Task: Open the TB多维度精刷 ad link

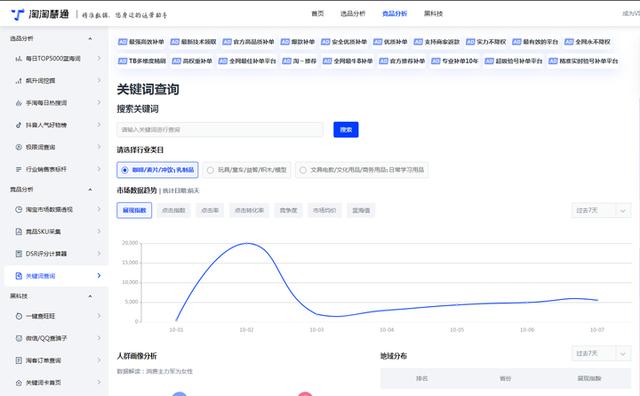Action: (x=142, y=61)
